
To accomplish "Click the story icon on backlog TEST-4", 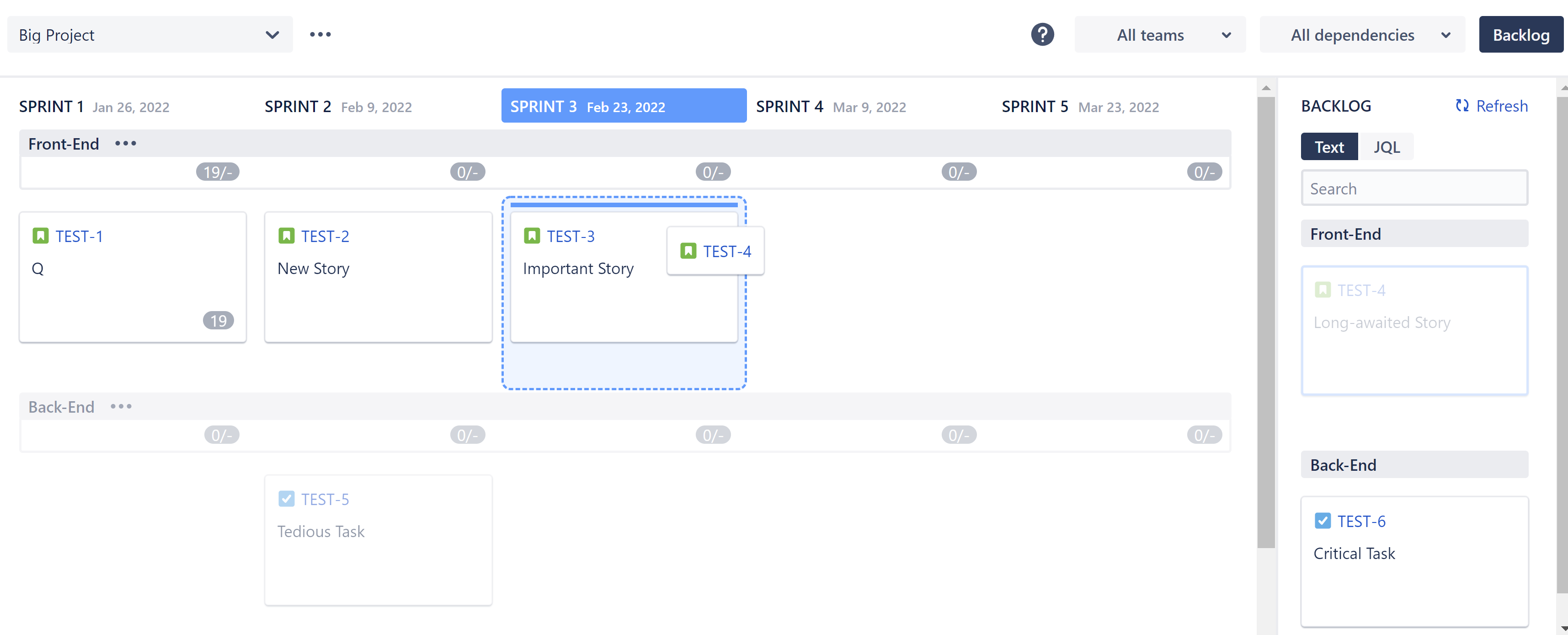I will click(1323, 290).
